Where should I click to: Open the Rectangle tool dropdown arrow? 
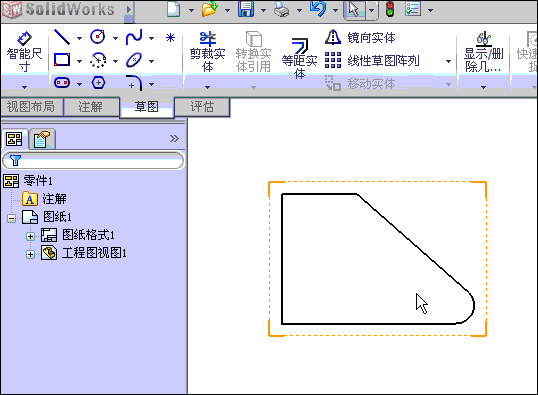[79, 61]
